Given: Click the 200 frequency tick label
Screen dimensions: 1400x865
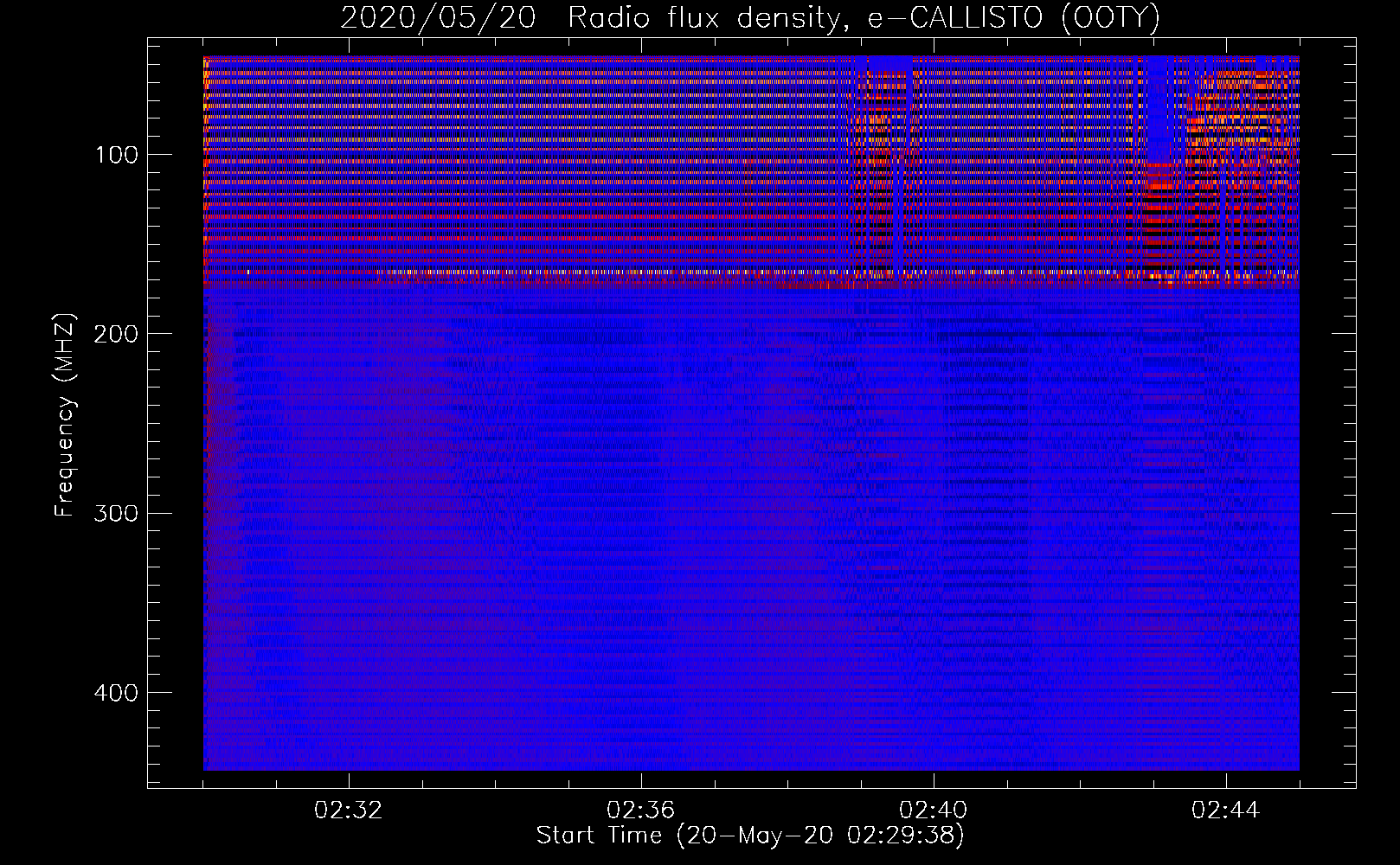Looking at the screenshot, I should [117, 334].
